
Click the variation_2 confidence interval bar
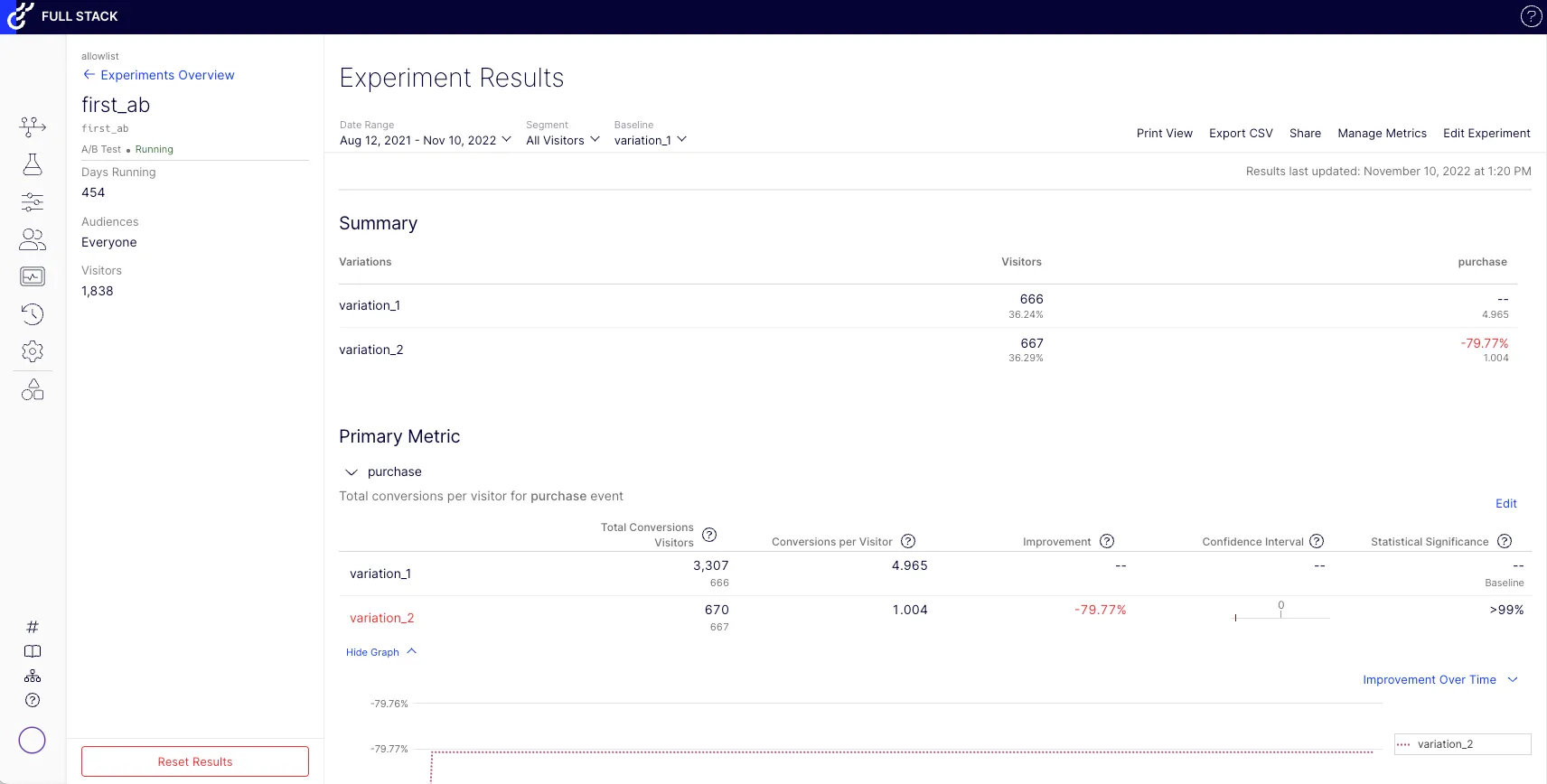tap(1280, 617)
